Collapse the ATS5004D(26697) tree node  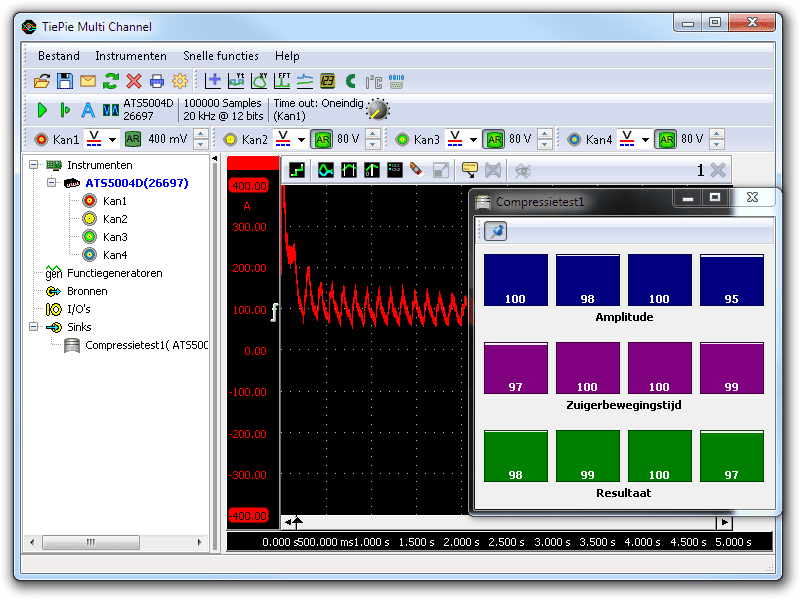coord(52,182)
